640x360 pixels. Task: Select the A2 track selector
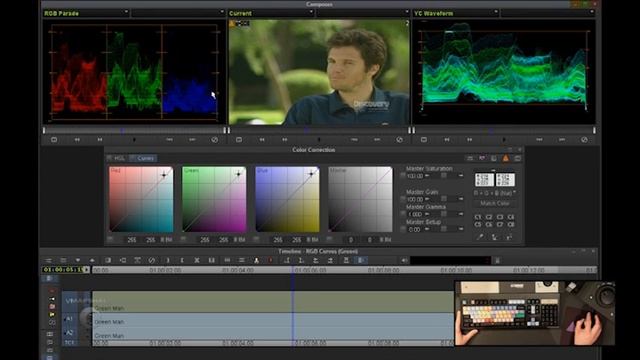coord(69,333)
